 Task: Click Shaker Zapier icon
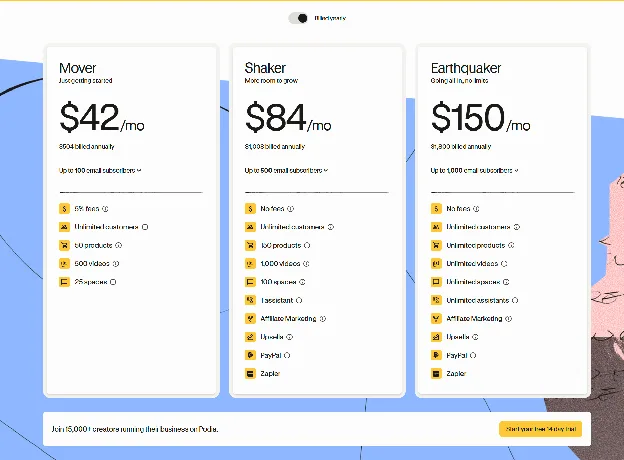click(x=250, y=374)
